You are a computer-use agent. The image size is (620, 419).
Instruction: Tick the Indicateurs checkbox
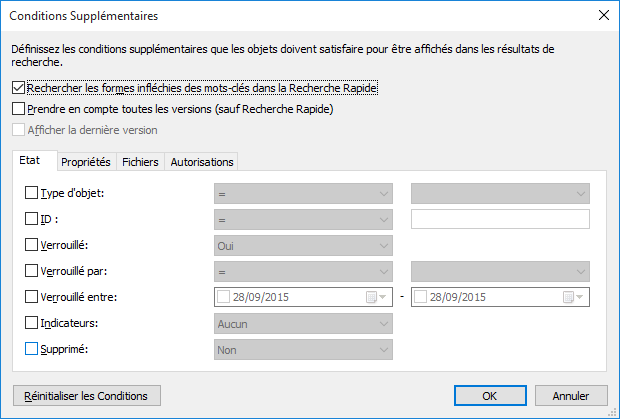coord(32,323)
